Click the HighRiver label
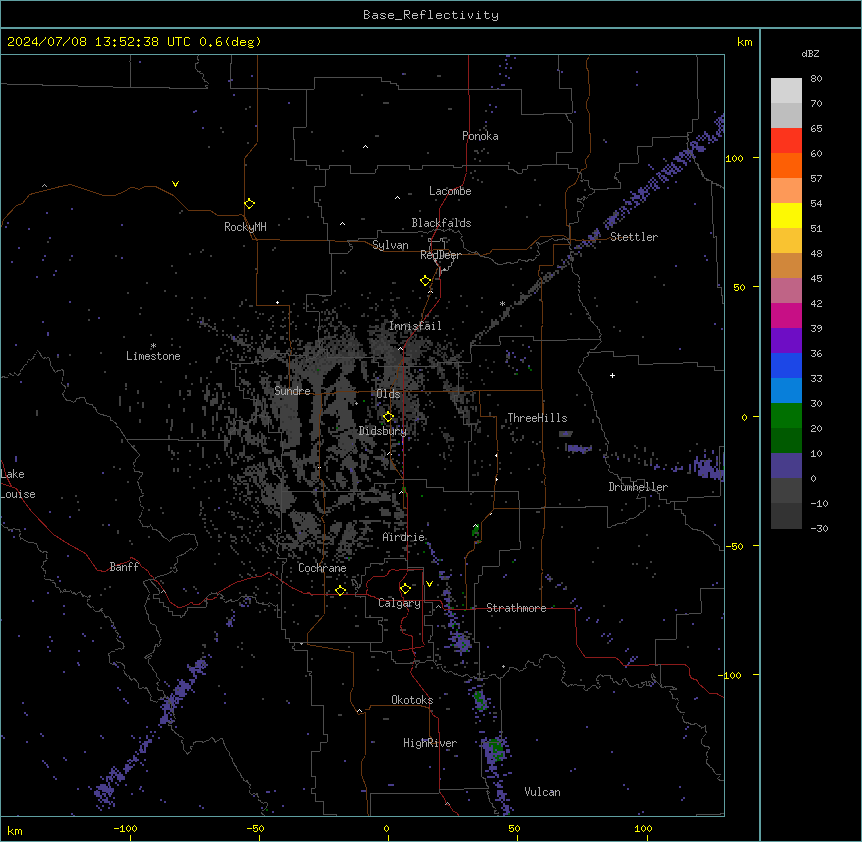862x842 pixels. pyautogui.click(x=430, y=743)
